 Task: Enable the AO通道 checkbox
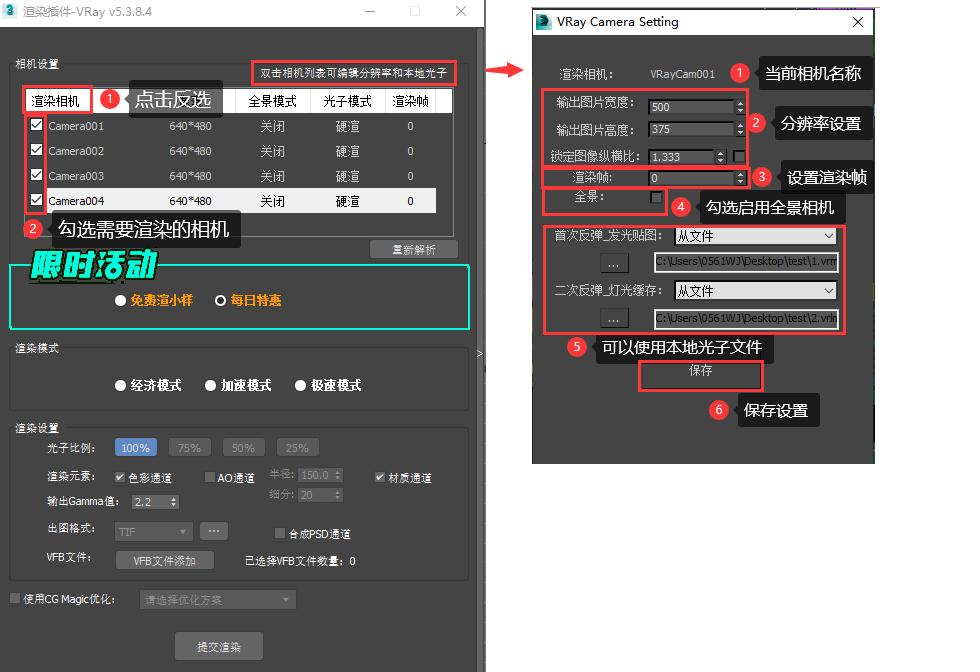pos(210,477)
